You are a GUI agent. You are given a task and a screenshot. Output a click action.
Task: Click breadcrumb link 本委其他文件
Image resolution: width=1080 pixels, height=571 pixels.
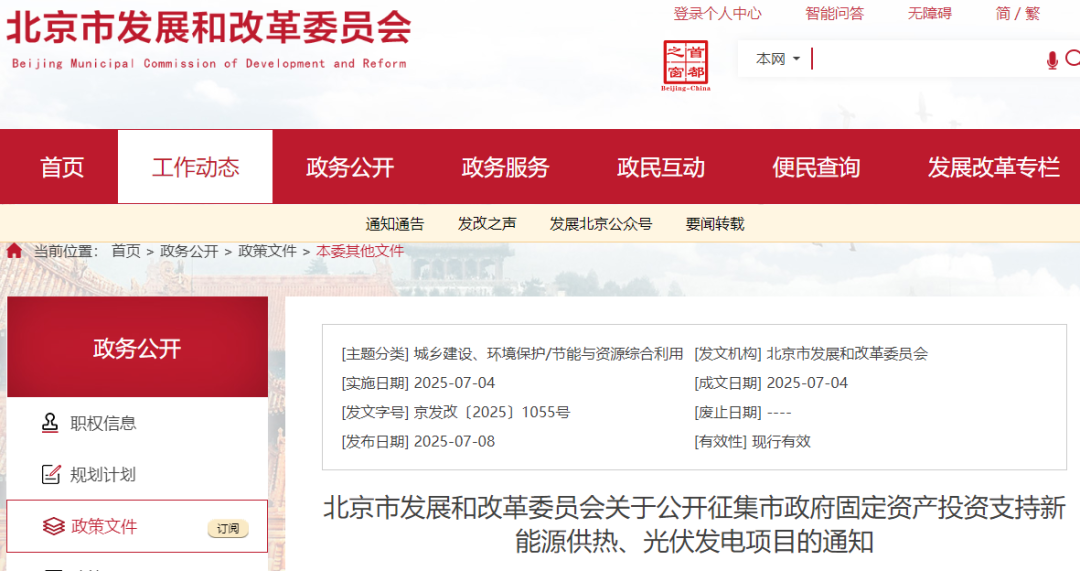360,251
